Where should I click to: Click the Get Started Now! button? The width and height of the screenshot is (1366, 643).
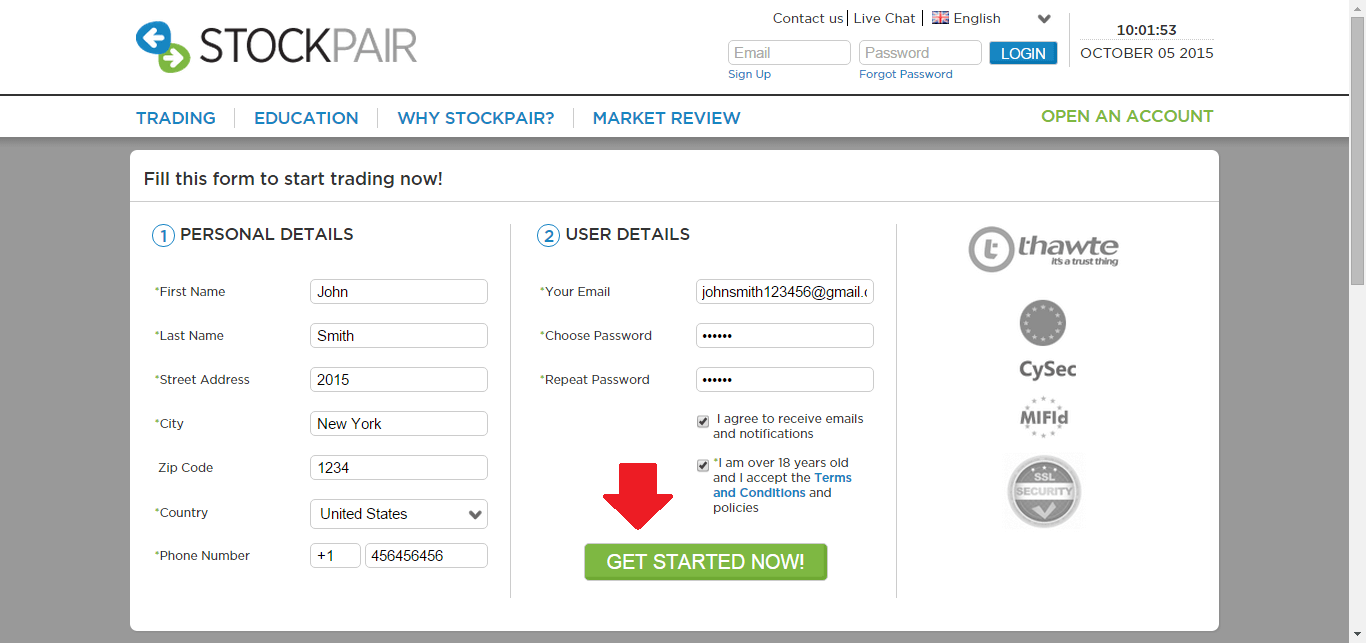click(x=706, y=562)
